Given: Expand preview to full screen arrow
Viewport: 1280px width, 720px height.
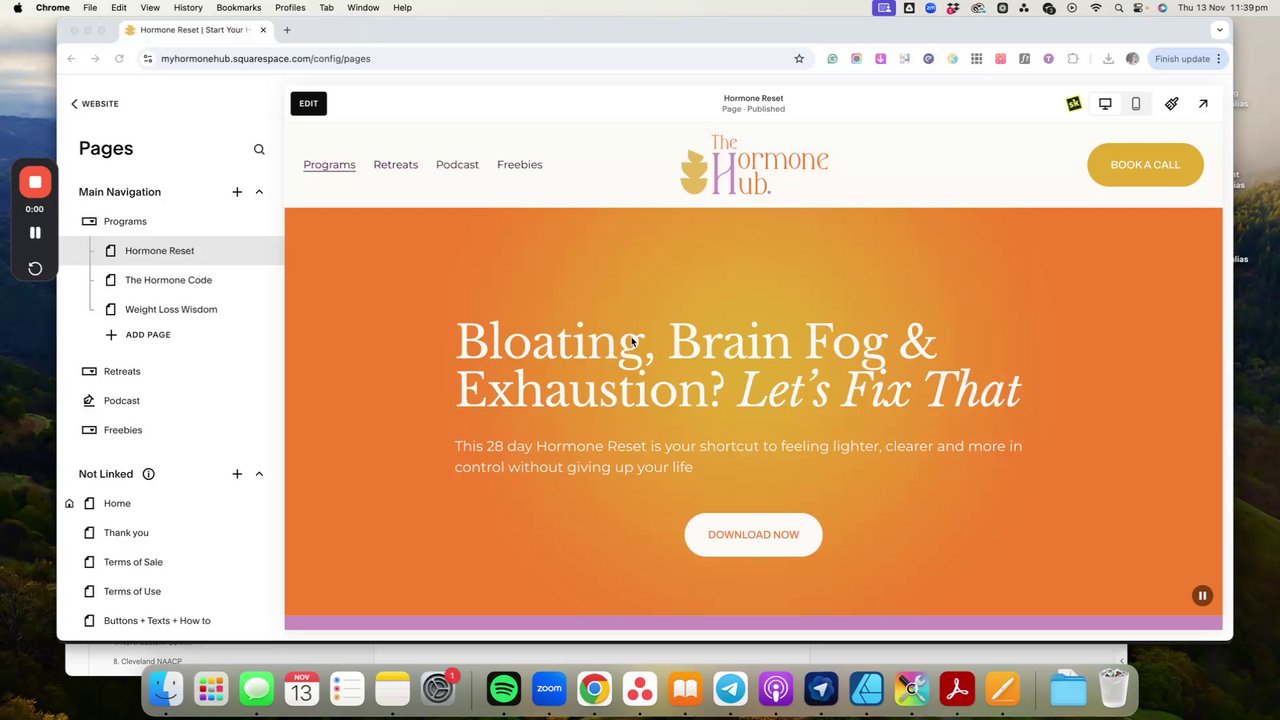Looking at the screenshot, I should point(1203,104).
